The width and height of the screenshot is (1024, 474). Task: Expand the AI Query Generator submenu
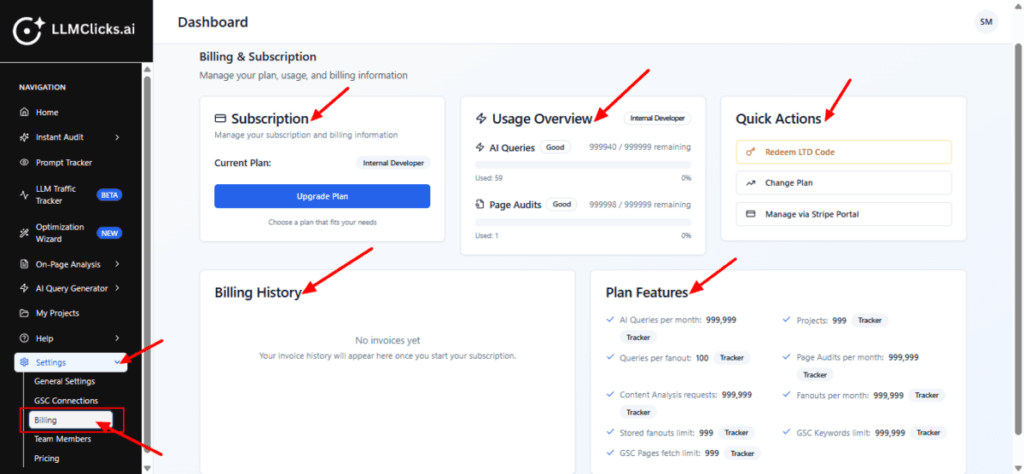117,289
